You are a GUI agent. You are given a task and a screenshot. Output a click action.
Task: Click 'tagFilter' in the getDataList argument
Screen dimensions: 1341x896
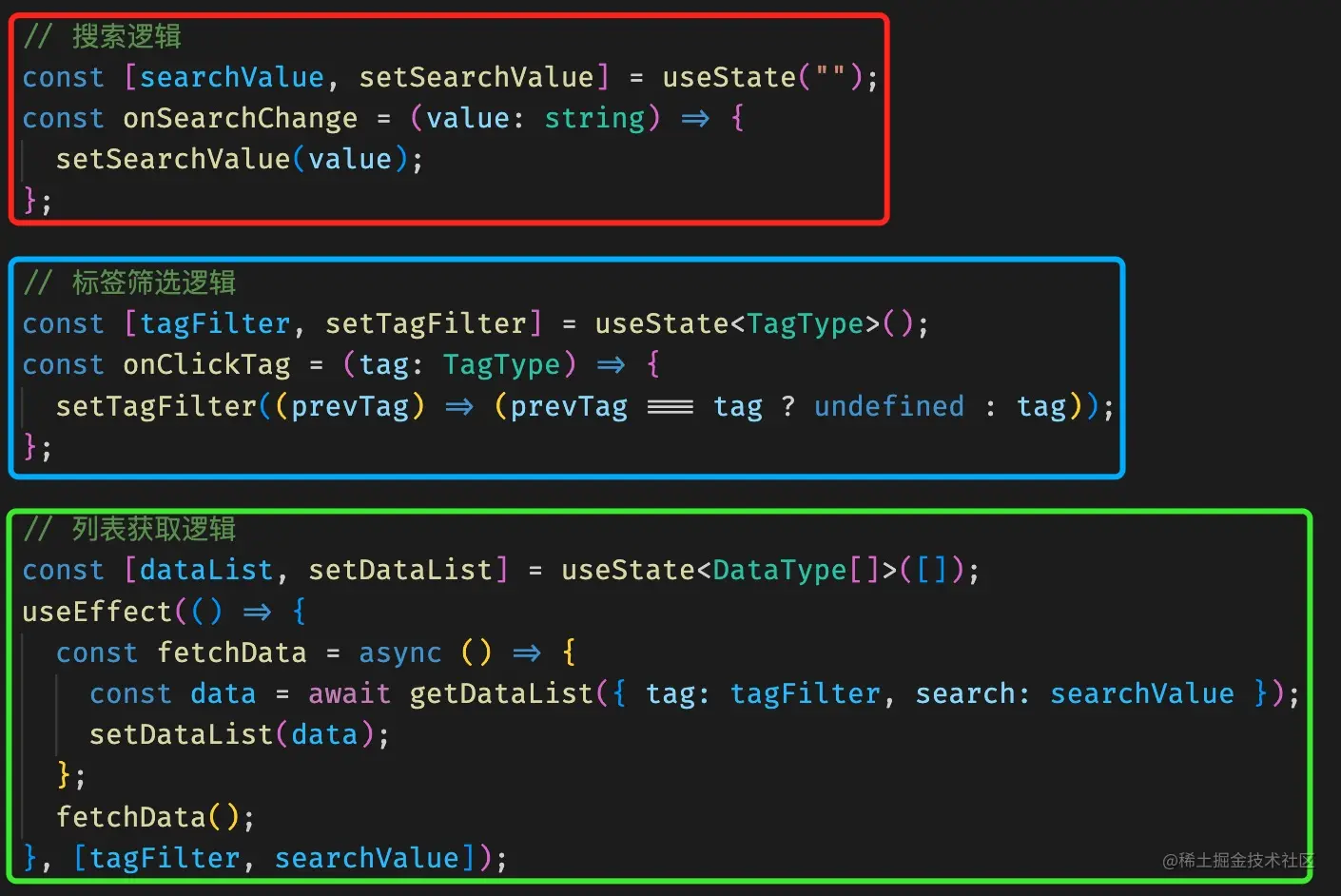[x=806, y=693]
